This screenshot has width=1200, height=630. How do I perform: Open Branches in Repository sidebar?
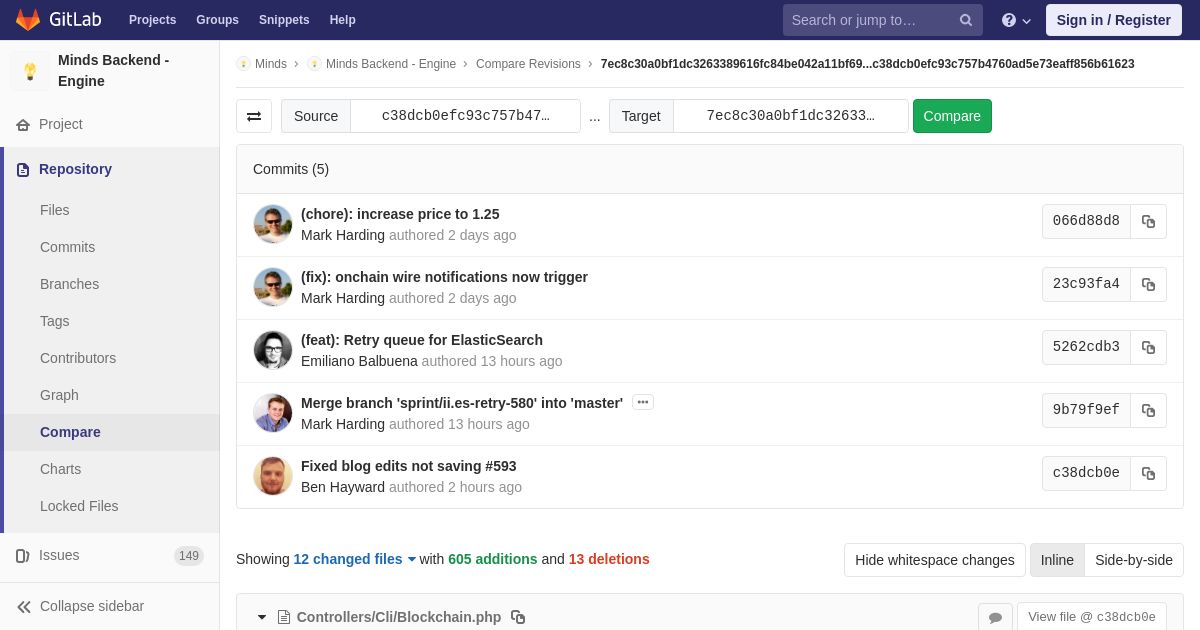[x=69, y=284]
